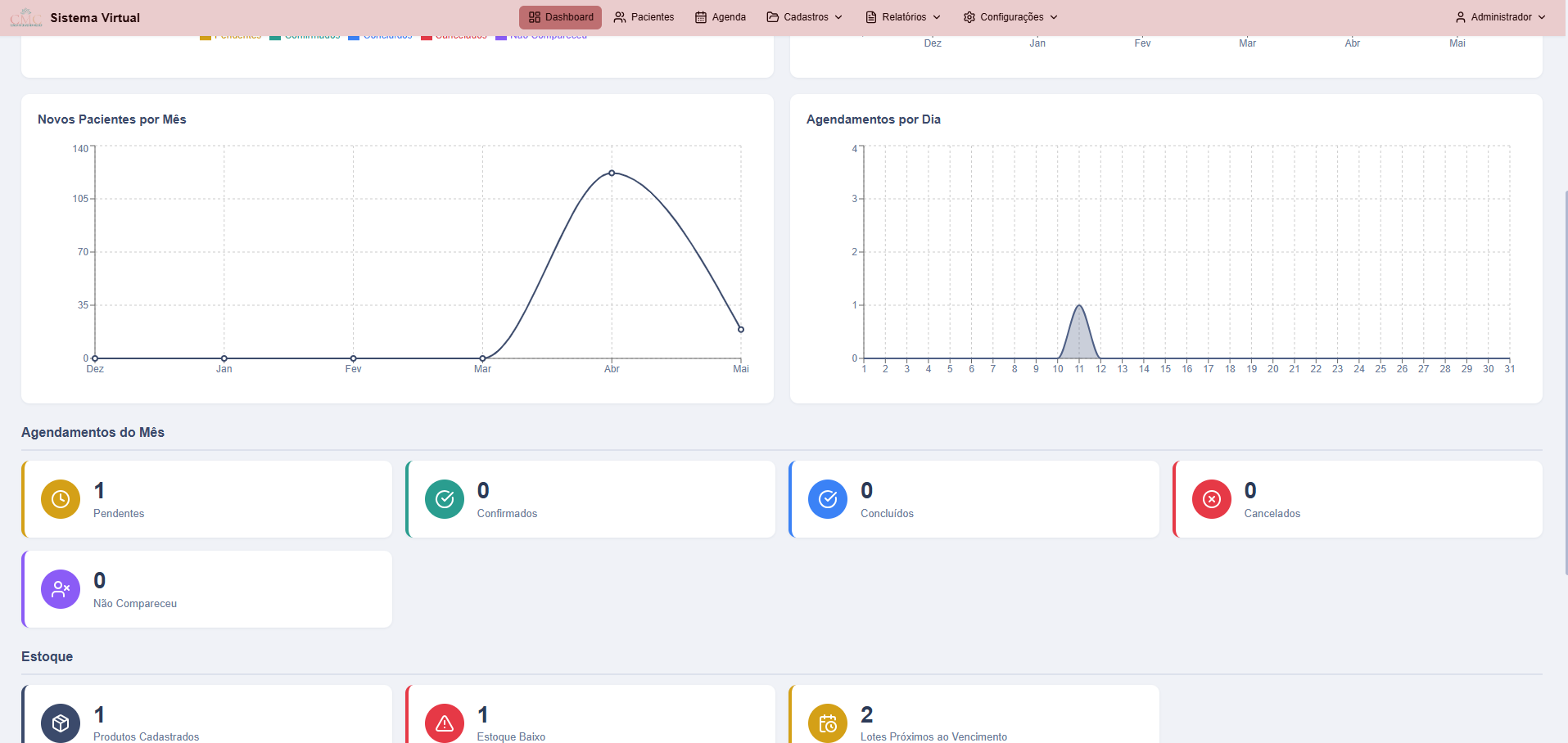Expand the Relatórios dropdown menu
This screenshot has height=743, width=1568.
tap(903, 17)
